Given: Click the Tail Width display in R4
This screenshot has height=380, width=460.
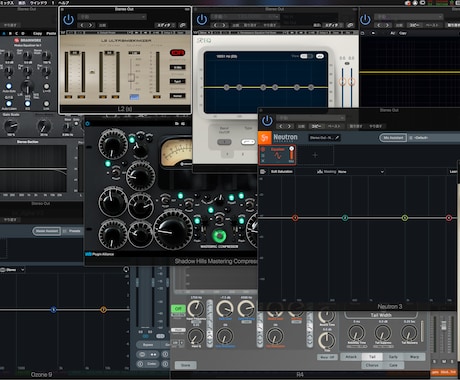Looking at the screenshot, I should pos(381,315).
